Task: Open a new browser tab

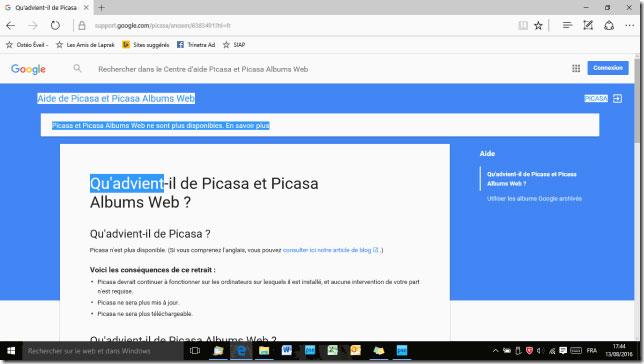Action: click(101, 7)
